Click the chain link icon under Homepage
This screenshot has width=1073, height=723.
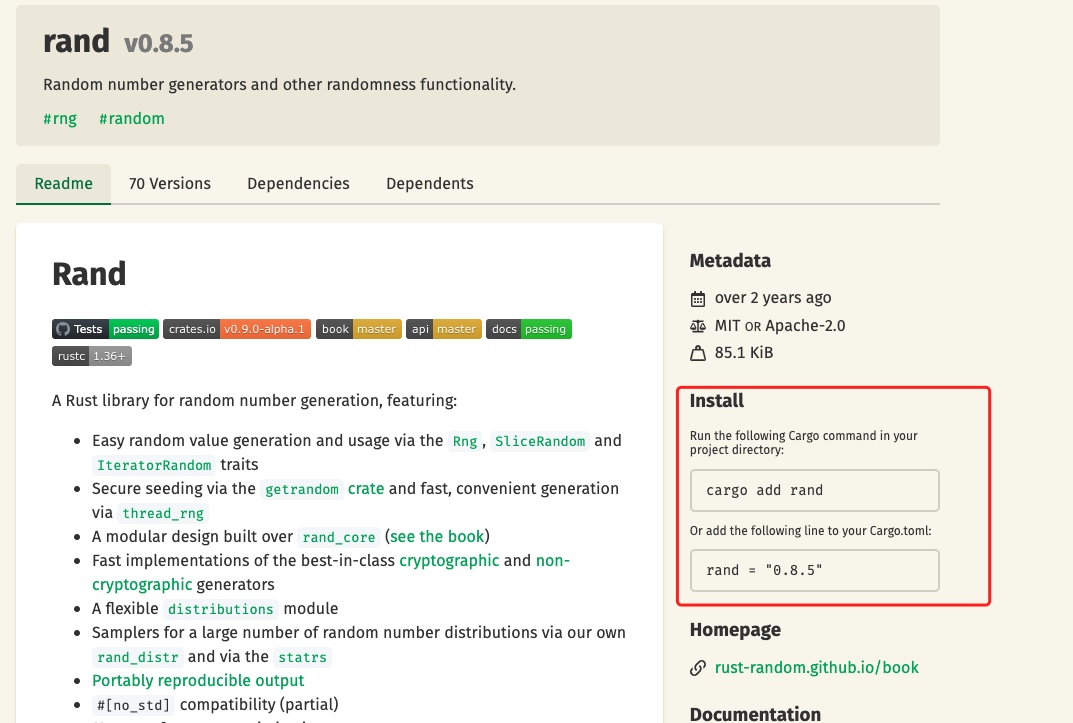[697, 668]
